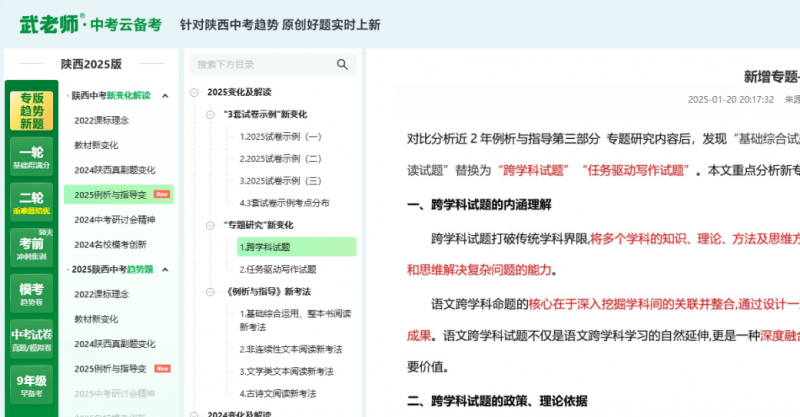Collapse the 陕西中考新变化解读 section

pos(166,96)
